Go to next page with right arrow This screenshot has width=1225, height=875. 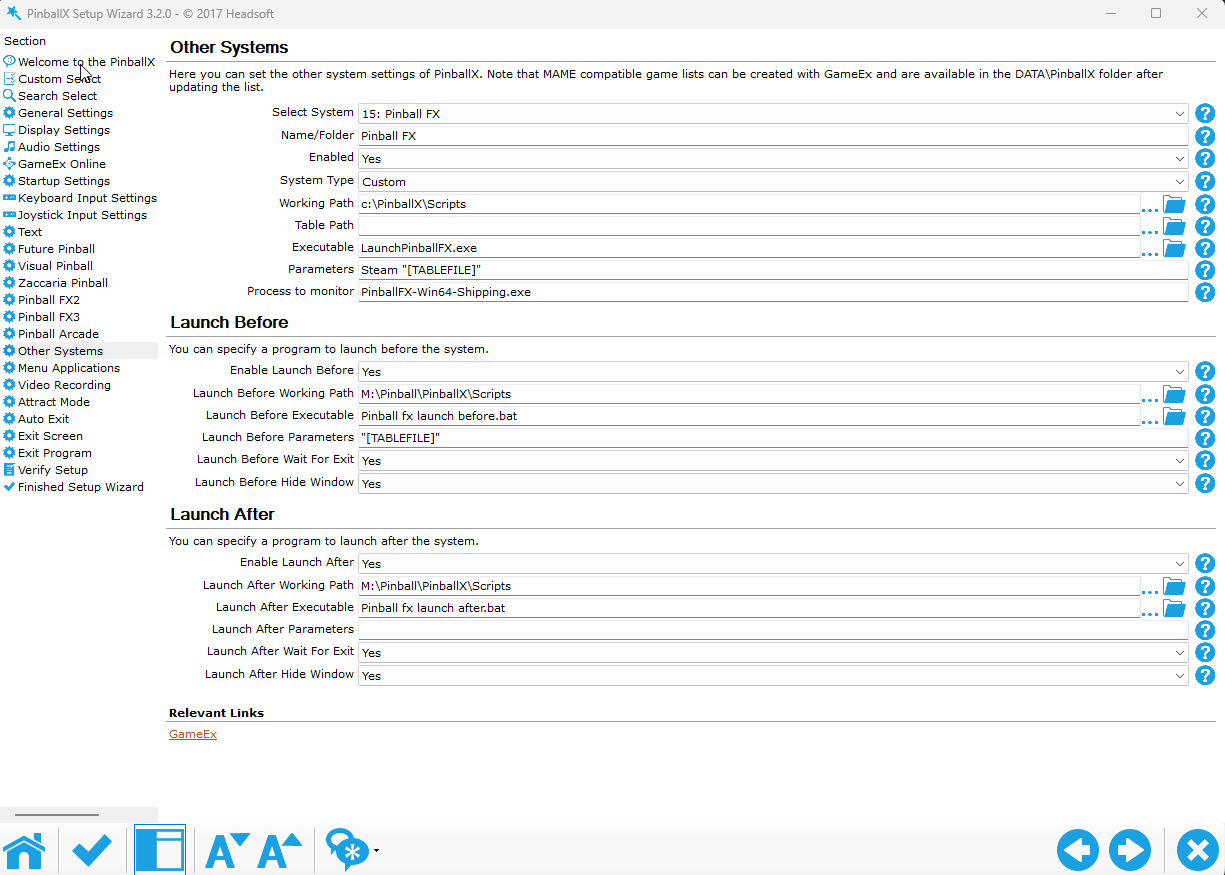[x=1131, y=851]
